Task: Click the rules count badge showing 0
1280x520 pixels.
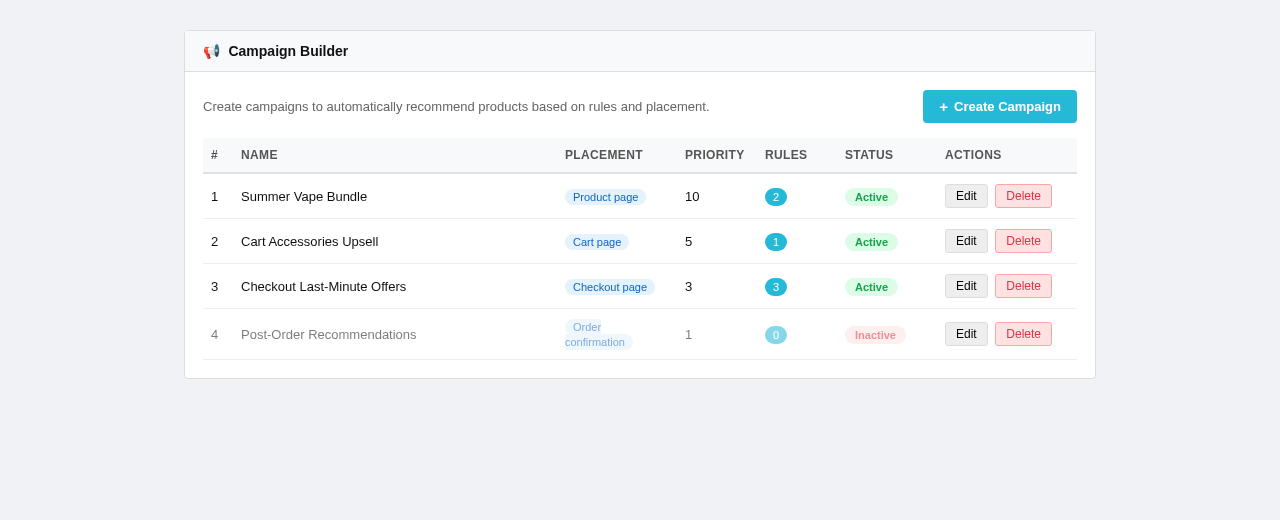Action: (776, 335)
